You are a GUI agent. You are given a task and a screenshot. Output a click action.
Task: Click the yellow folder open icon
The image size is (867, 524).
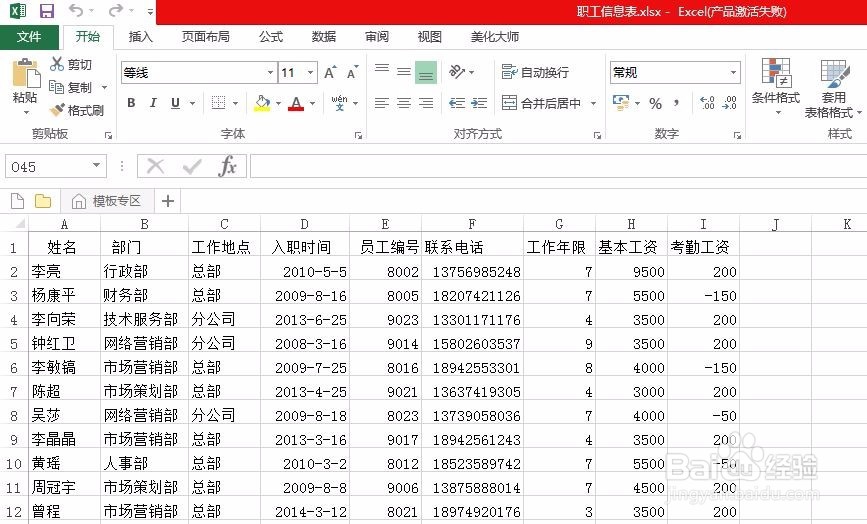pyautogui.click(x=43, y=201)
